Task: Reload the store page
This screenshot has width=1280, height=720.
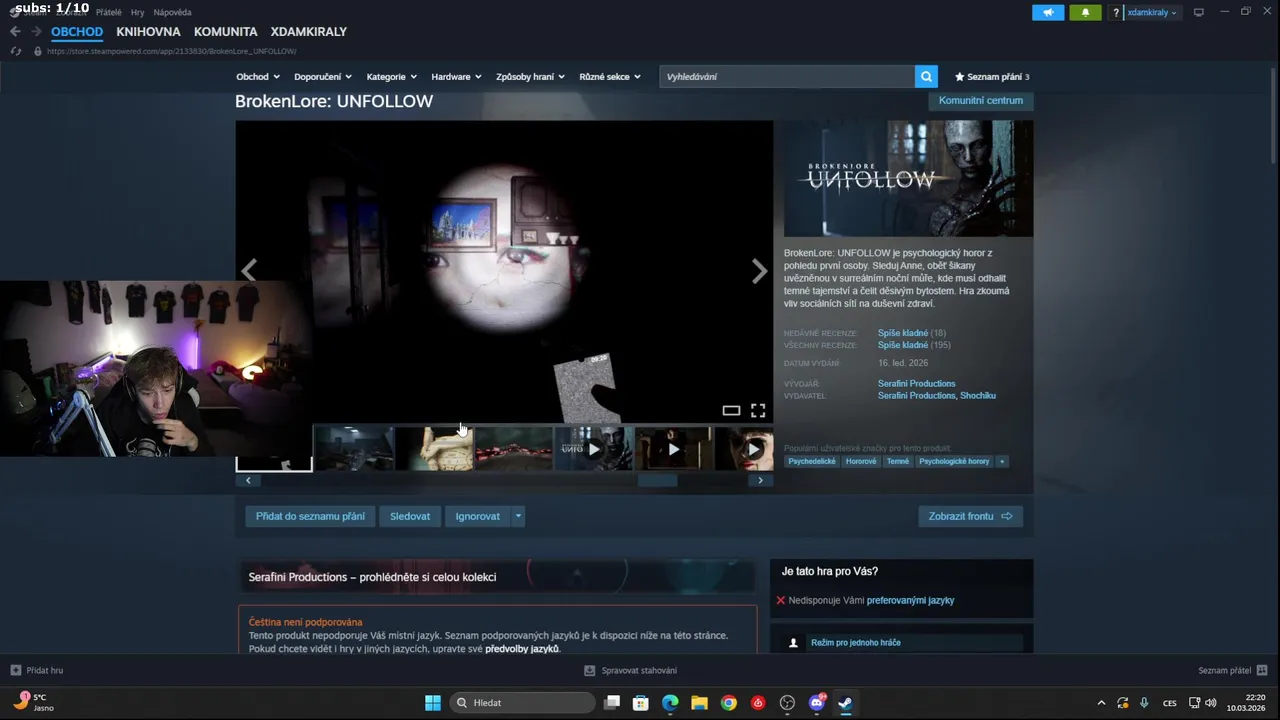Action: click(x=16, y=51)
